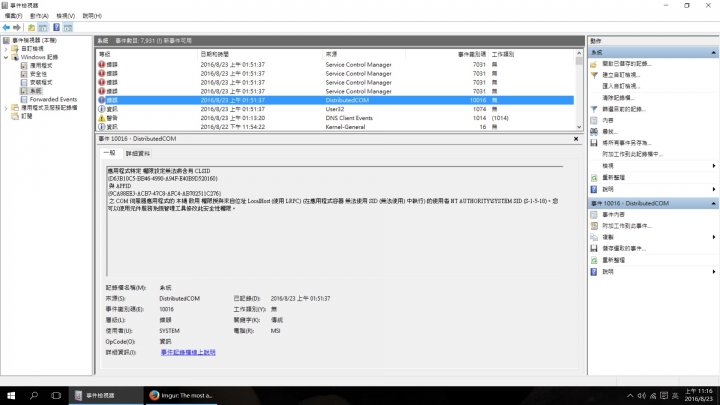Click the Back arrow in the toolbar
The width and height of the screenshot is (720, 405).
(x=6, y=28)
